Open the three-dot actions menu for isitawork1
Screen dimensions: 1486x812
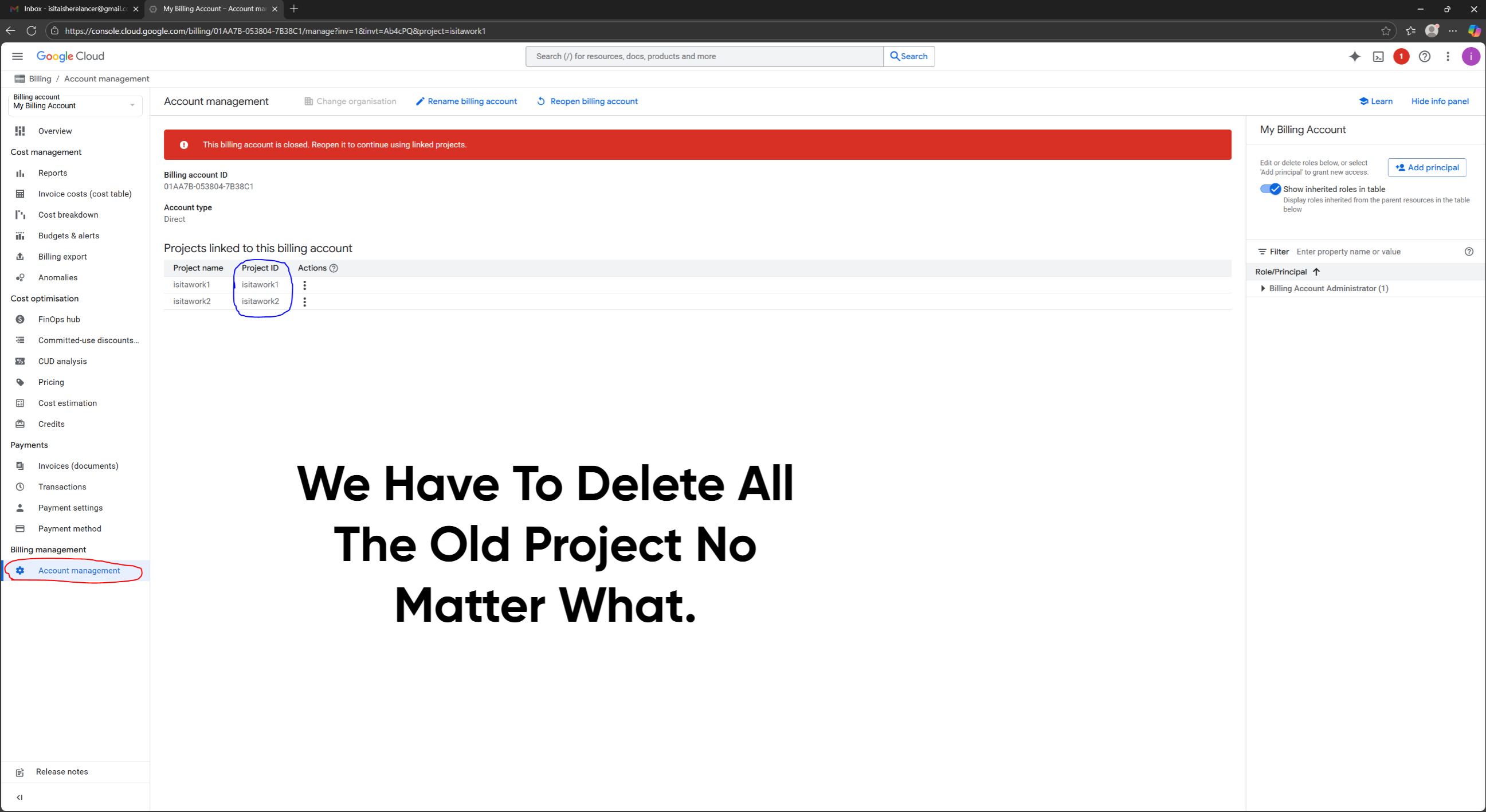[x=304, y=285]
